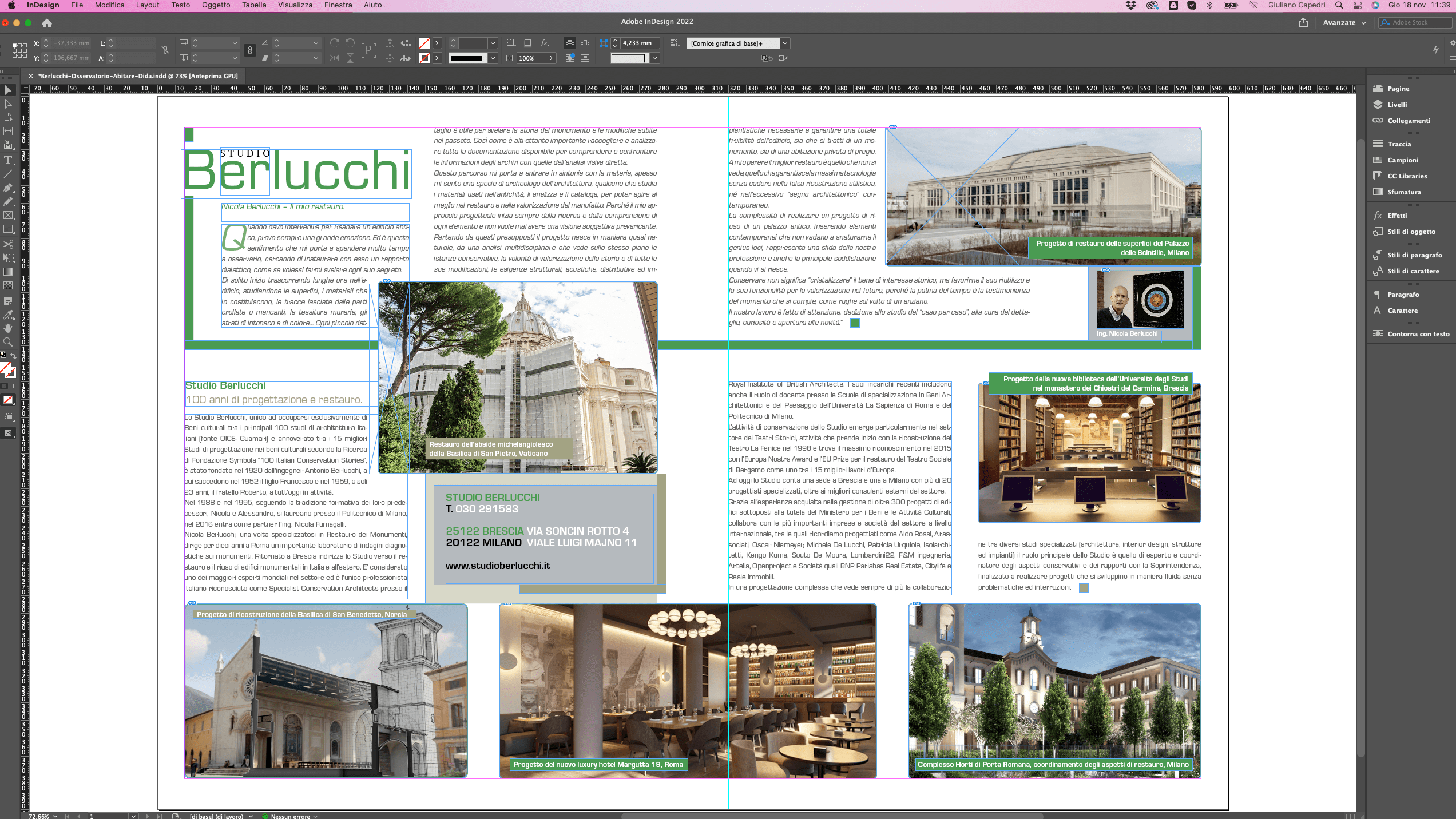Select the Gradient Feather tool
The height and width of the screenshot is (819, 1456).
tap(8, 285)
